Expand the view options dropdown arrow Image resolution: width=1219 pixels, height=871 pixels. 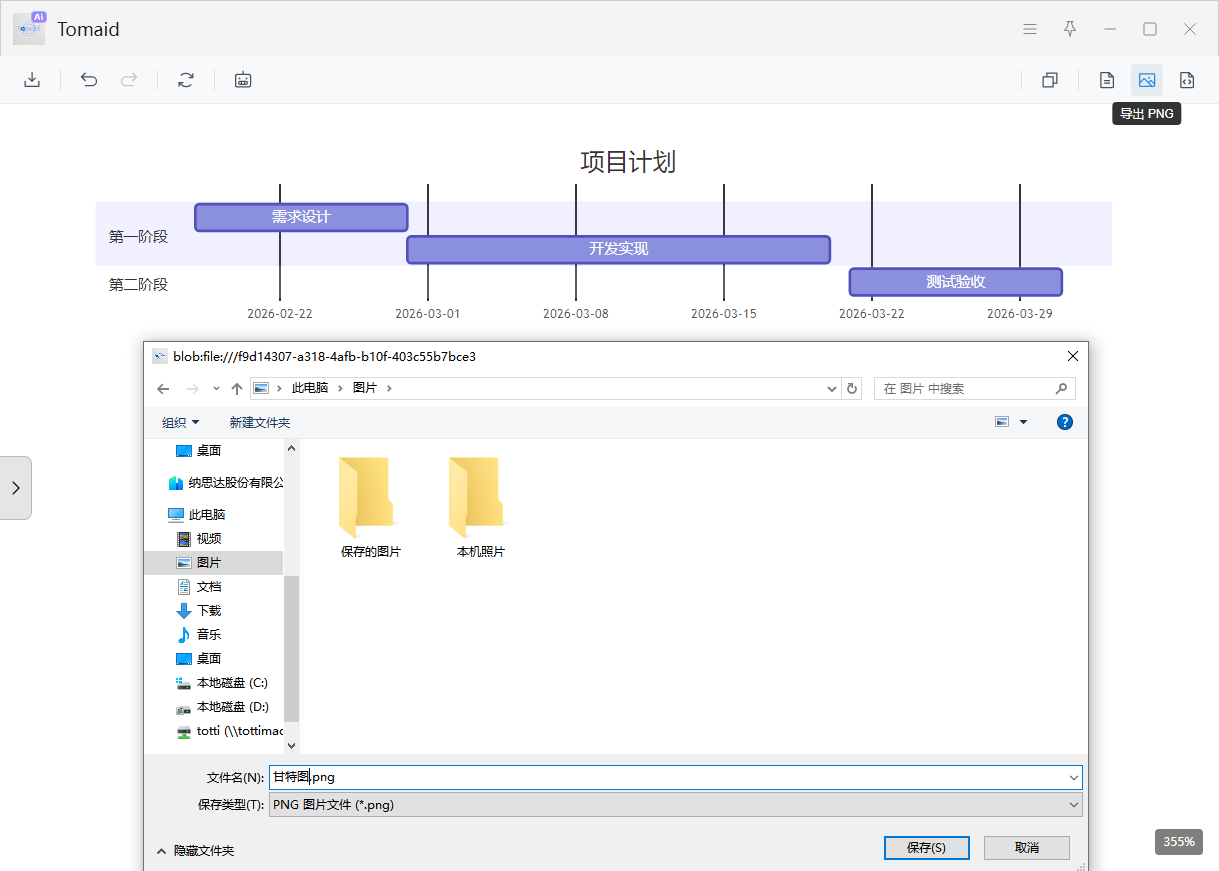click(x=1023, y=422)
